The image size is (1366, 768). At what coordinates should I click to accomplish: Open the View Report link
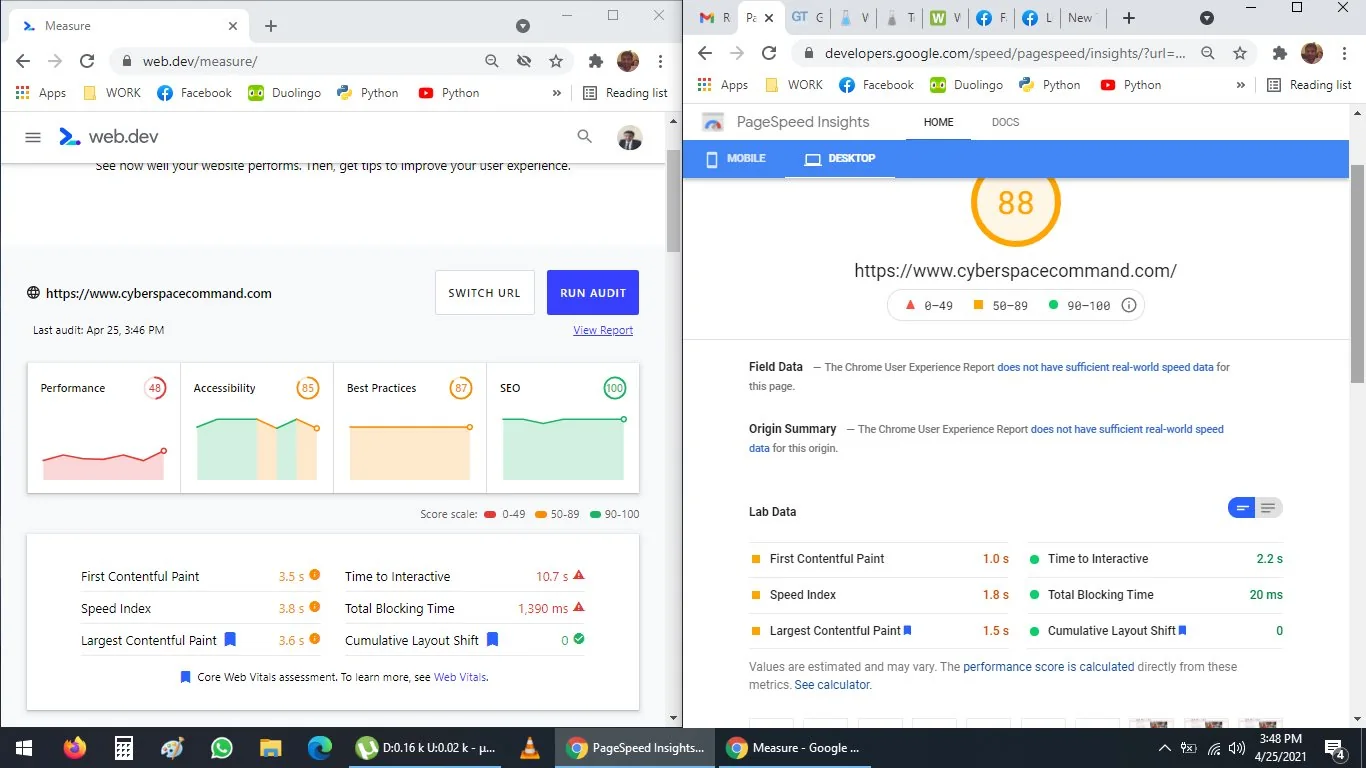[603, 330]
